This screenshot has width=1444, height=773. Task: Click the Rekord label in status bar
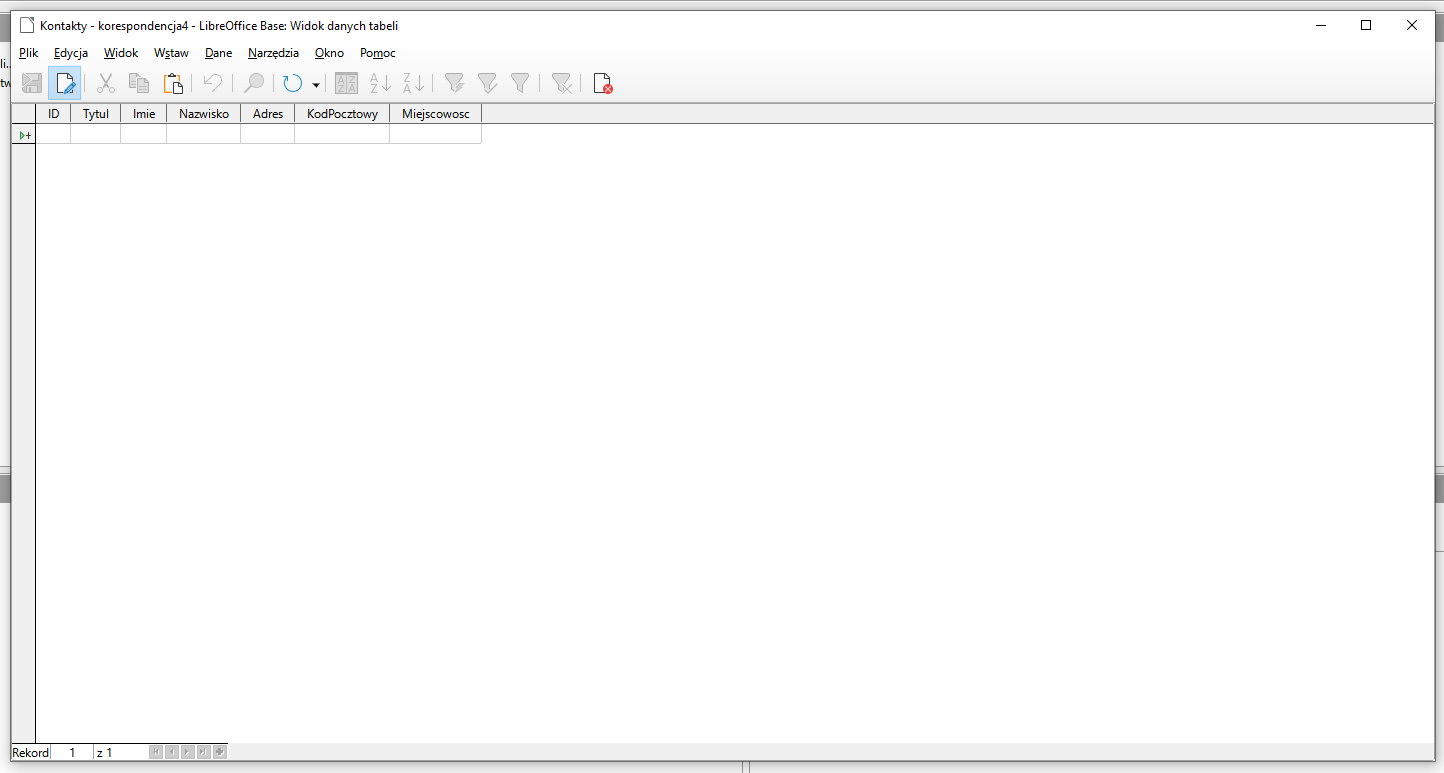(30, 752)
